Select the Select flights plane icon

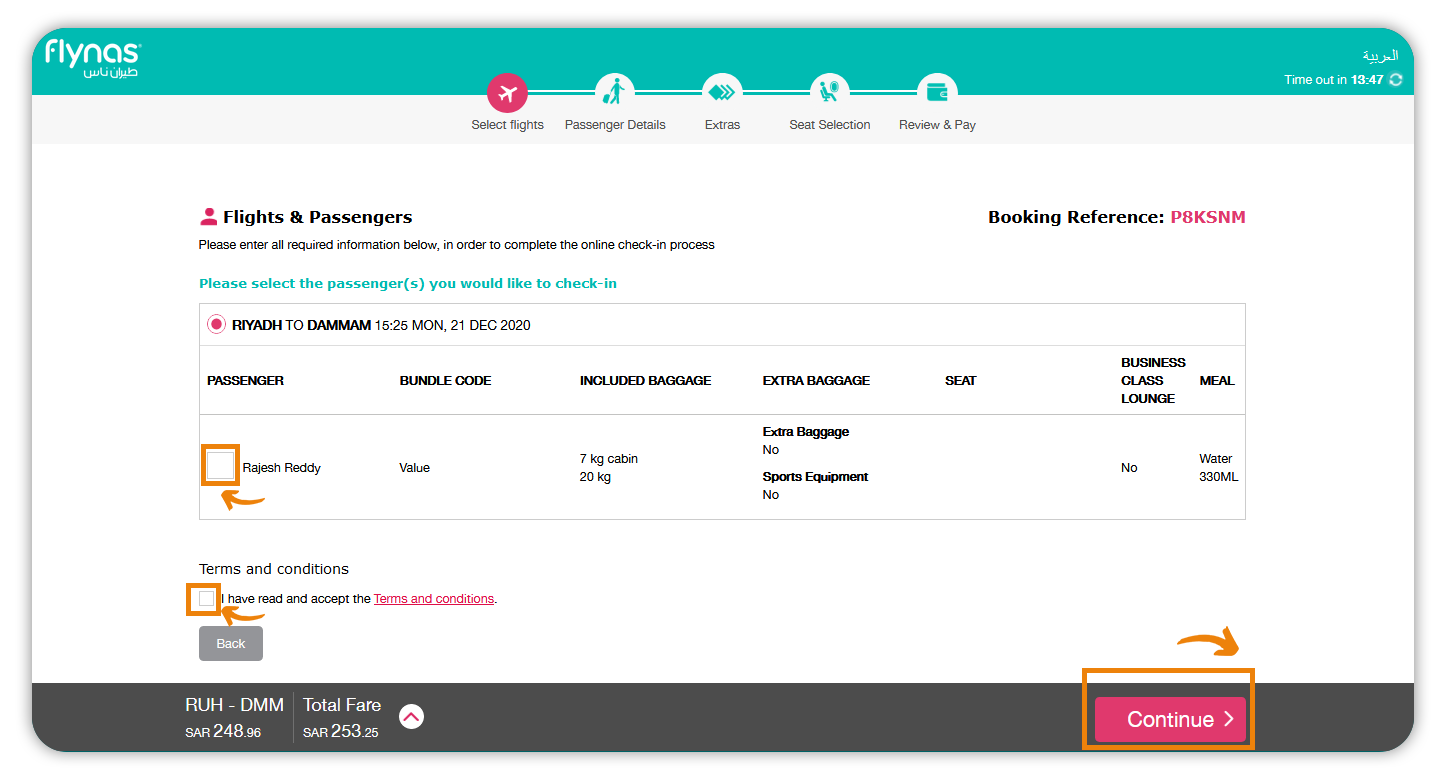(507, 92)
